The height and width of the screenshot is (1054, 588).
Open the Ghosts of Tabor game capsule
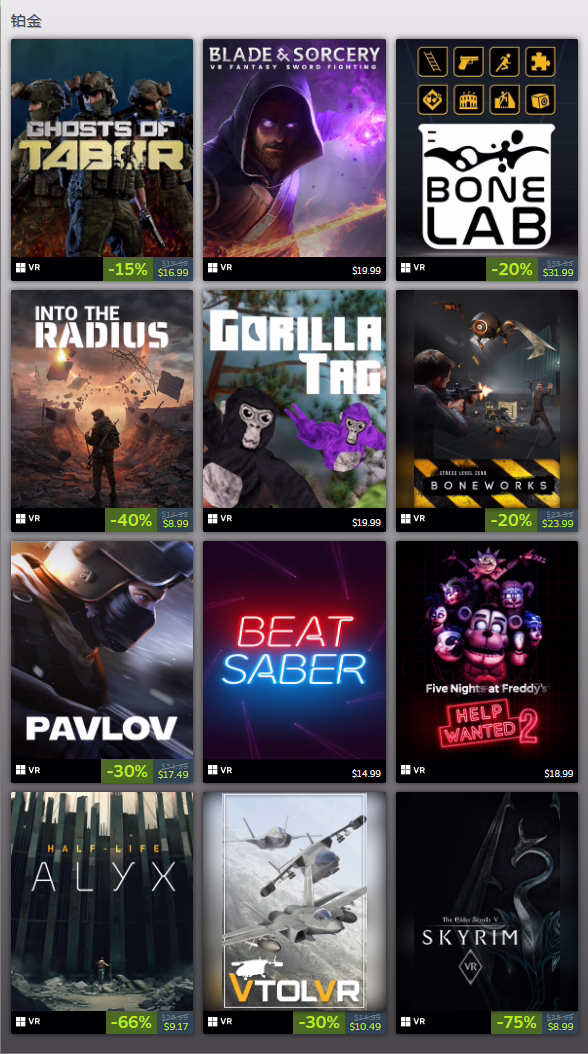[102, 148]
